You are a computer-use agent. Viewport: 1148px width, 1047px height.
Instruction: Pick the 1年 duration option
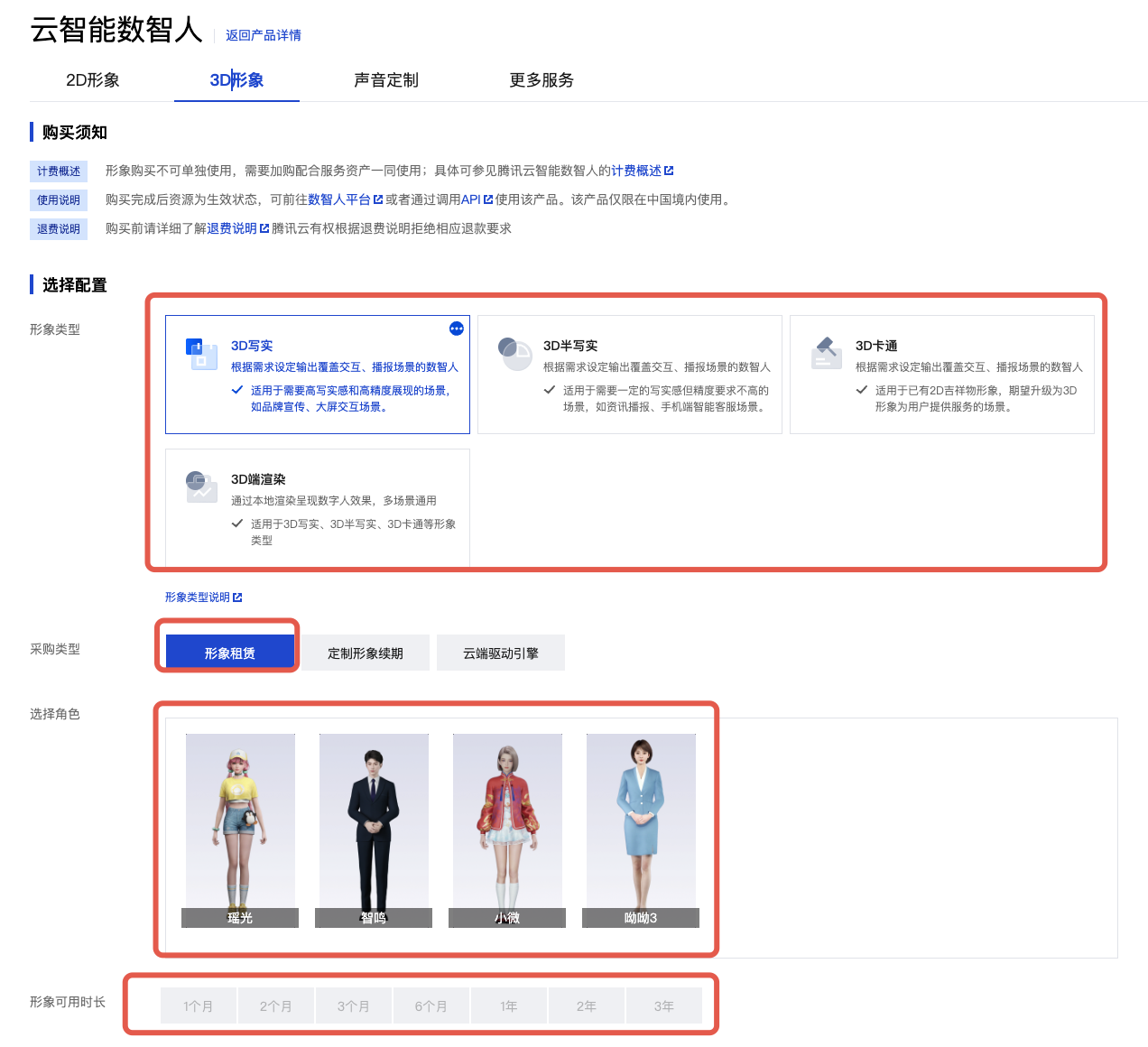tap(509, 1005)
